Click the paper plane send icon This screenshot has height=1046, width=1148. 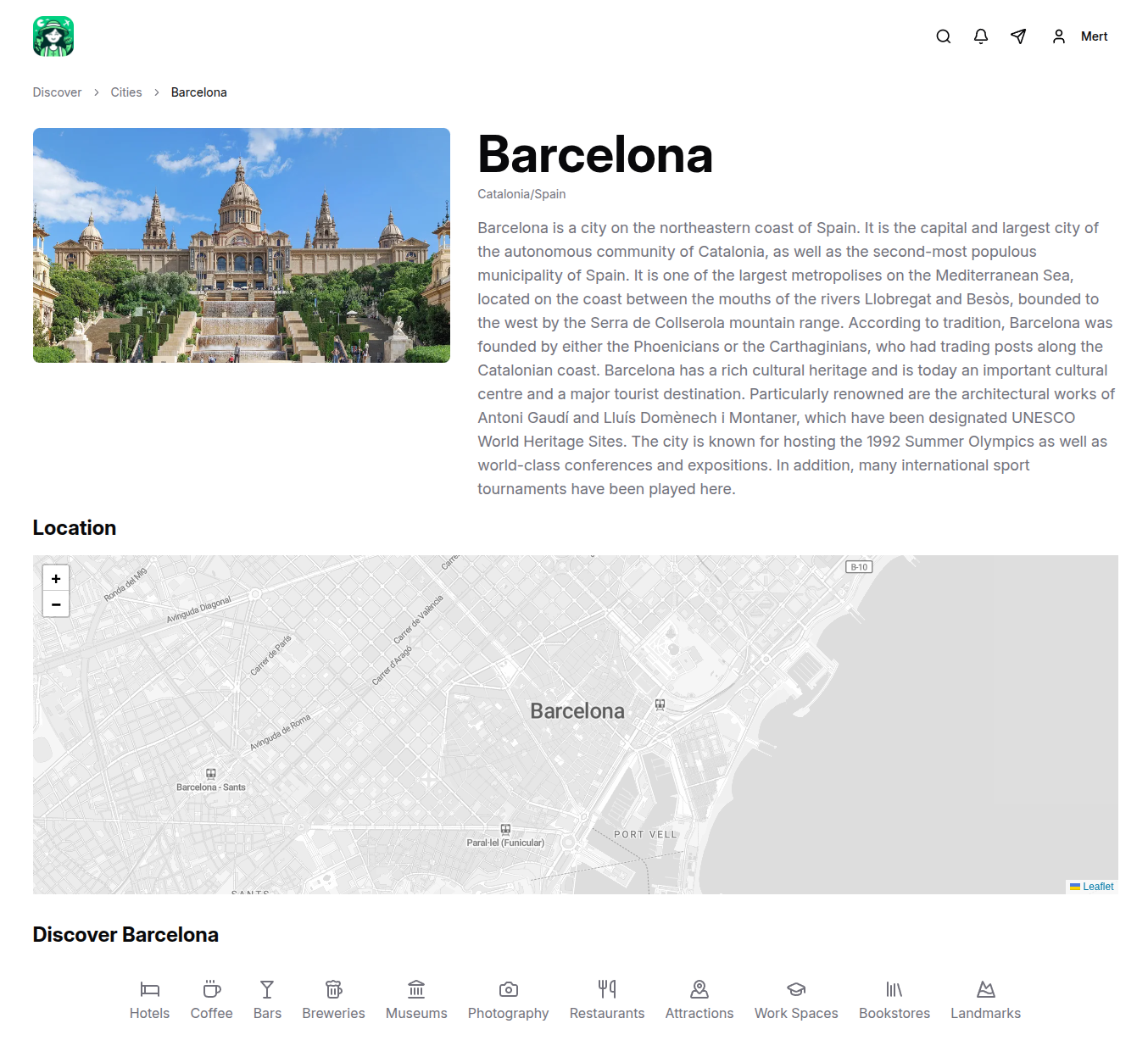click(1018, 36)
